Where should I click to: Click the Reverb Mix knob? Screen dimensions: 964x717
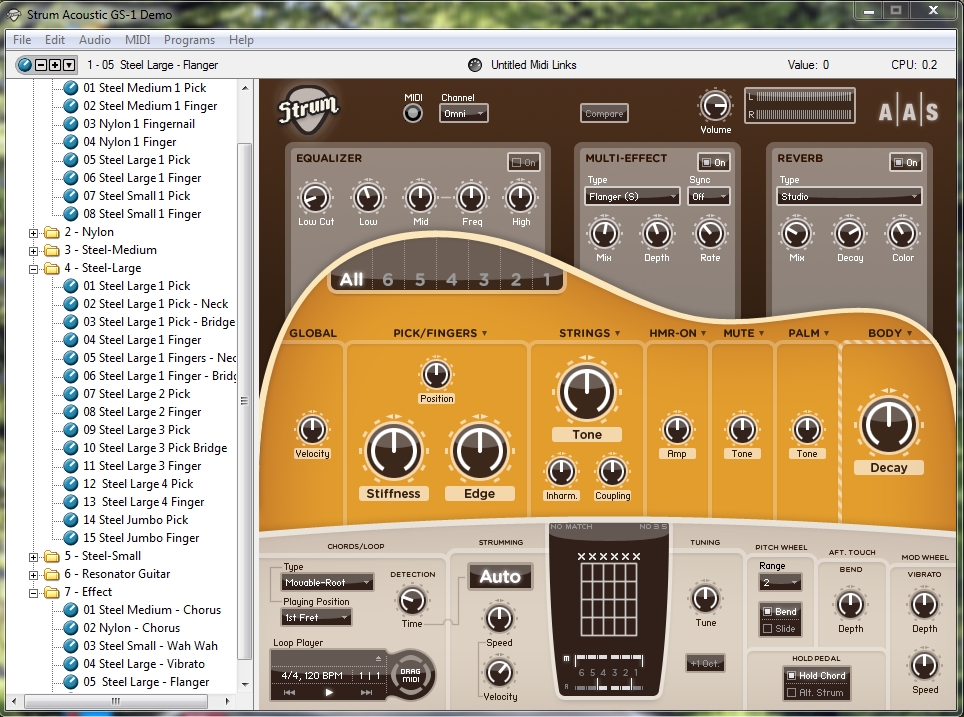[796, 234]
